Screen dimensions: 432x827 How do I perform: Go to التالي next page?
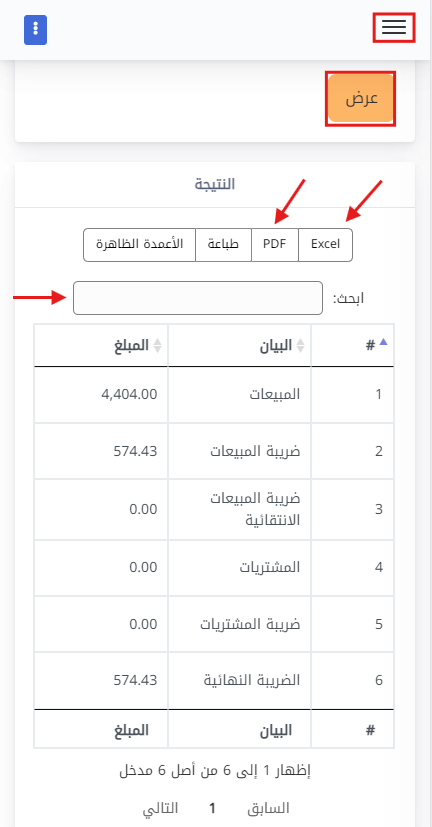[x=160, y=808]
